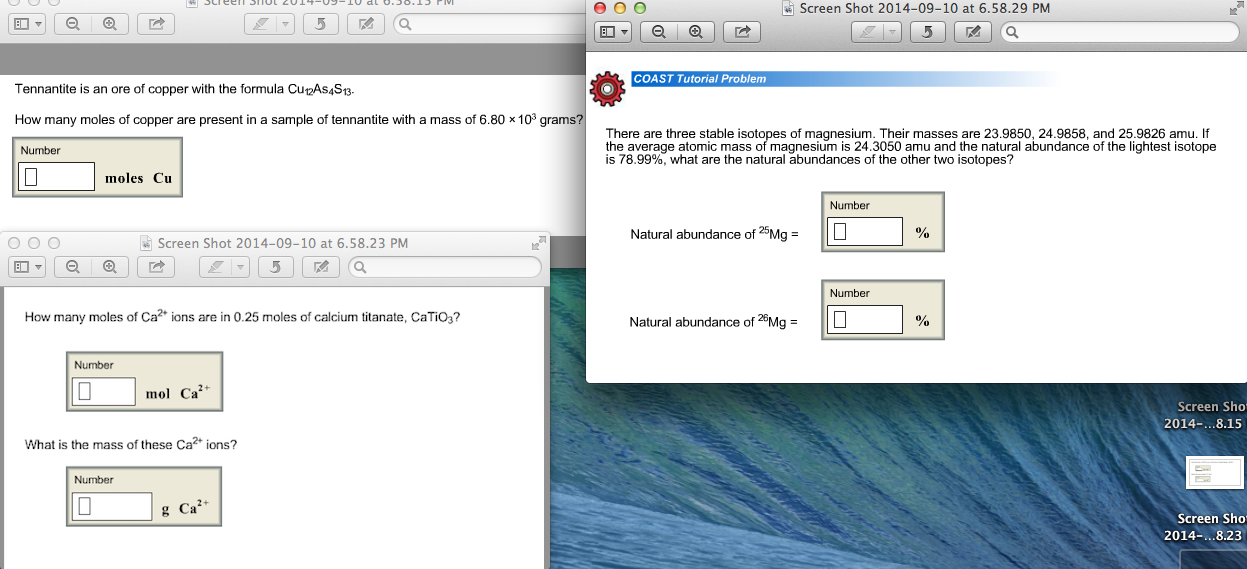The width and height of the screenshot is (1247, 569).
Task: Rotate the calcium titanate image
Action: point(275,267)
